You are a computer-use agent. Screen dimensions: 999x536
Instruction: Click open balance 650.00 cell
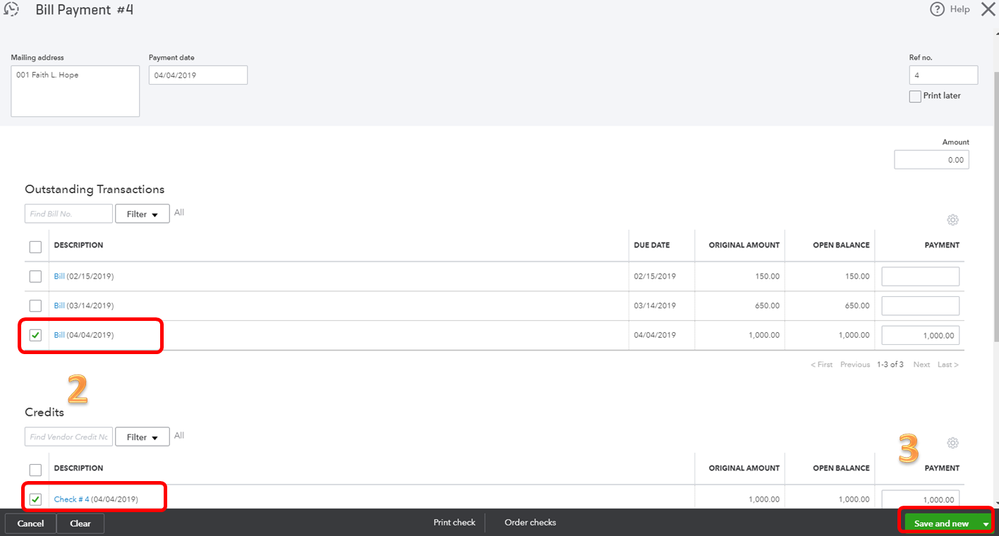[x=857, y=305]
